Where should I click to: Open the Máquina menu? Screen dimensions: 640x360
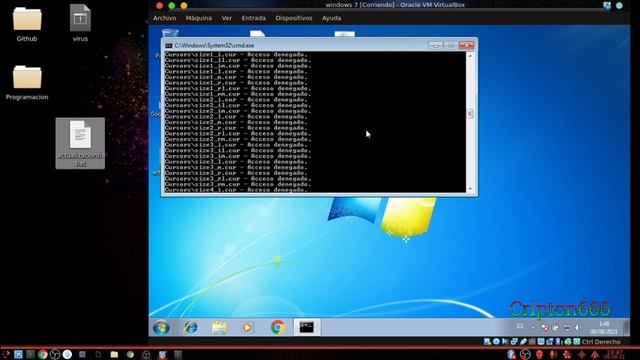tap(199, 18)
